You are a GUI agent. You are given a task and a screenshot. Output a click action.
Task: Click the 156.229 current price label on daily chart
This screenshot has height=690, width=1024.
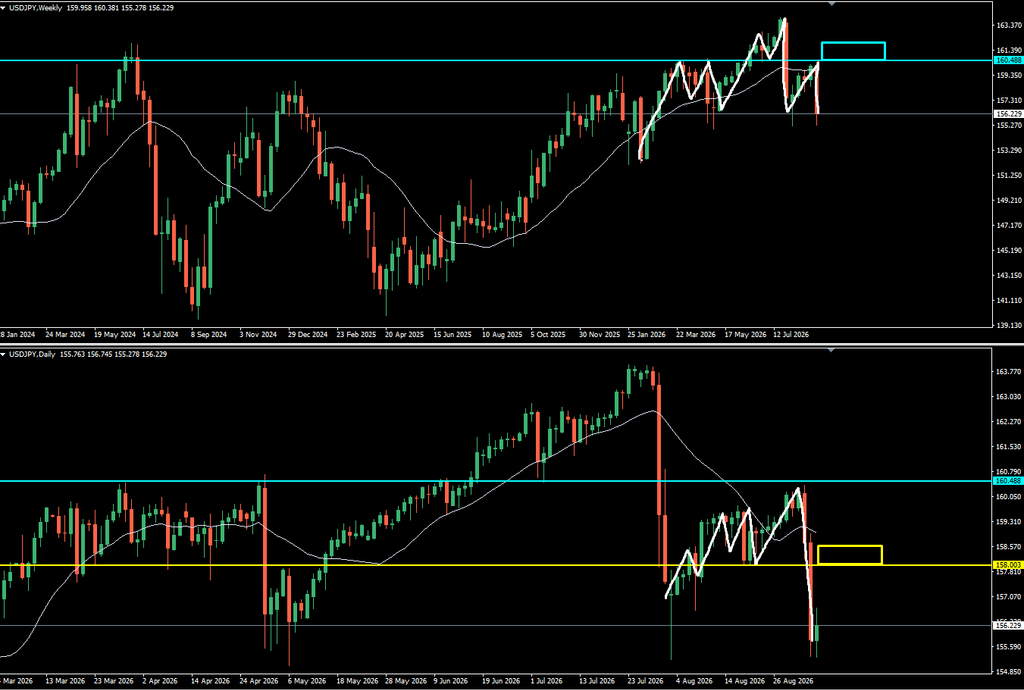point(1008,625)
